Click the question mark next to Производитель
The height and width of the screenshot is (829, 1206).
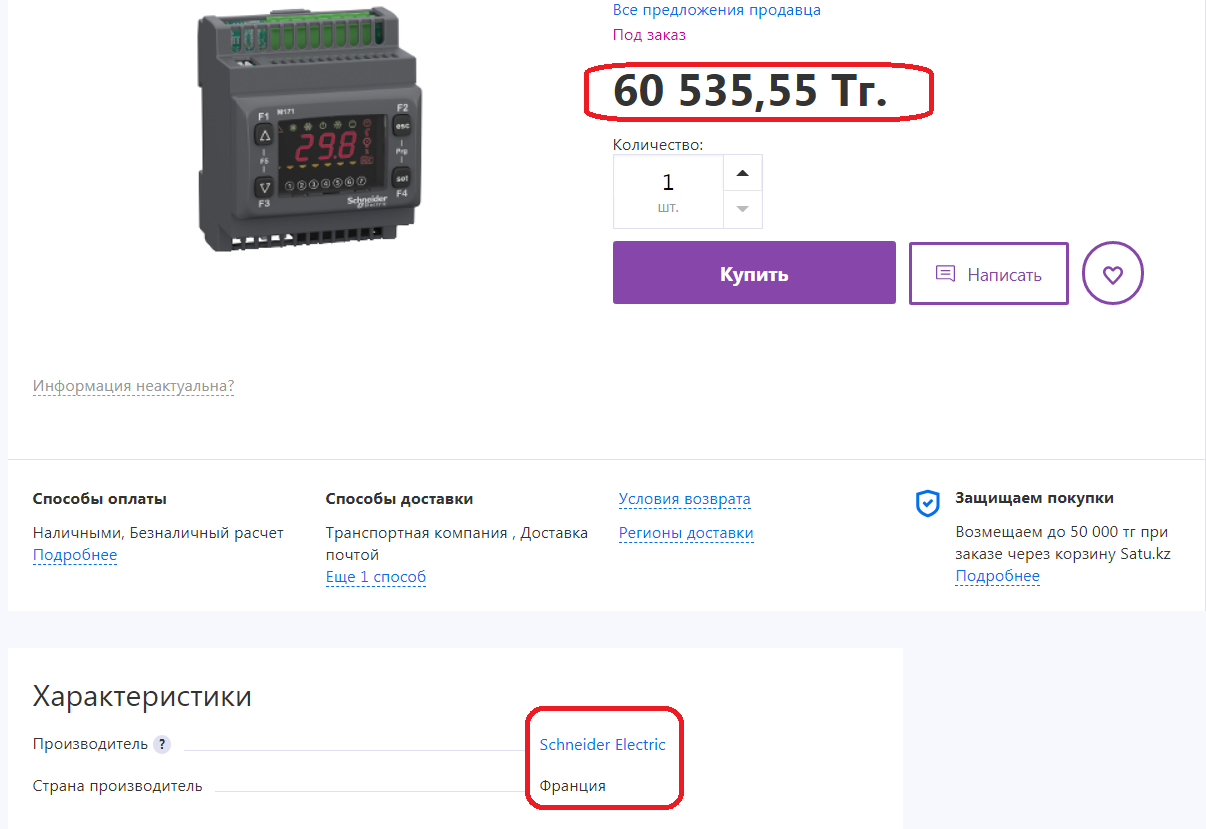162,744
